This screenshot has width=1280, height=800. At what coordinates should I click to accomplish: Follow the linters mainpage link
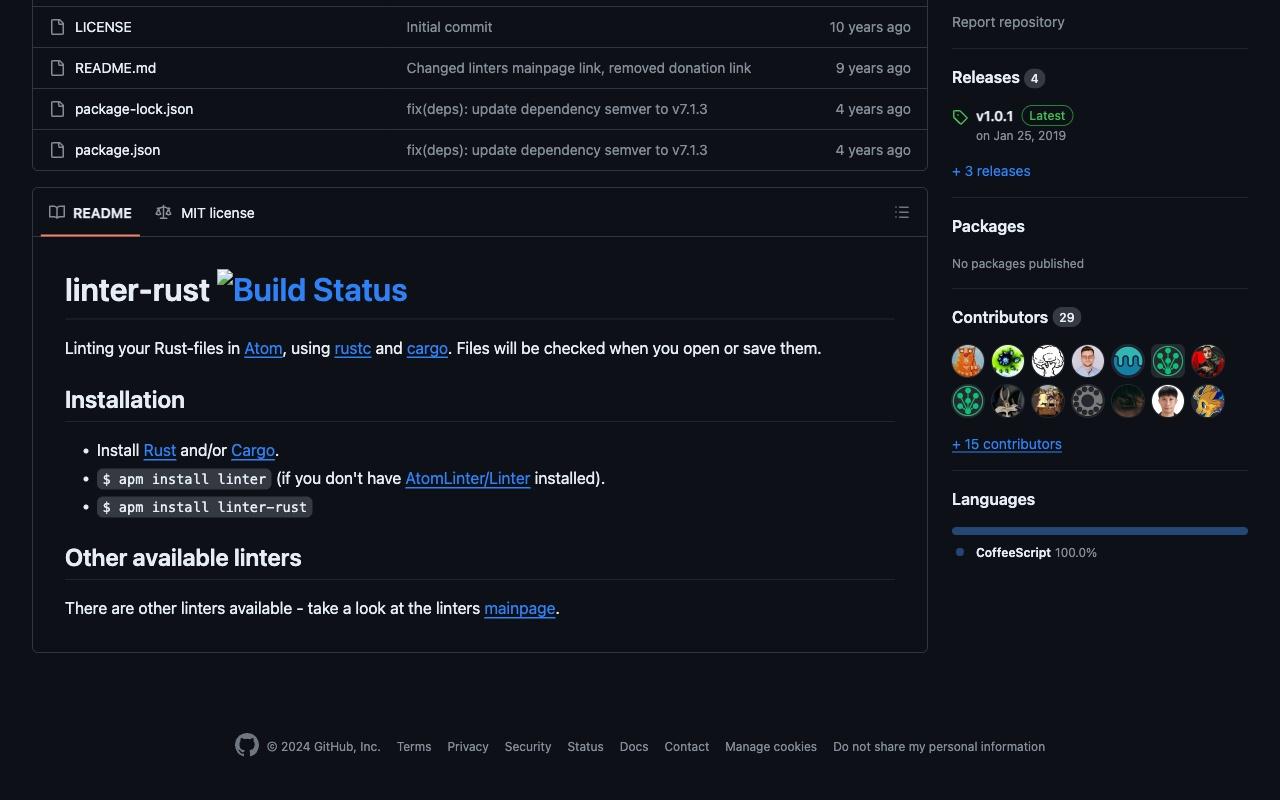(x=520, y=609)
